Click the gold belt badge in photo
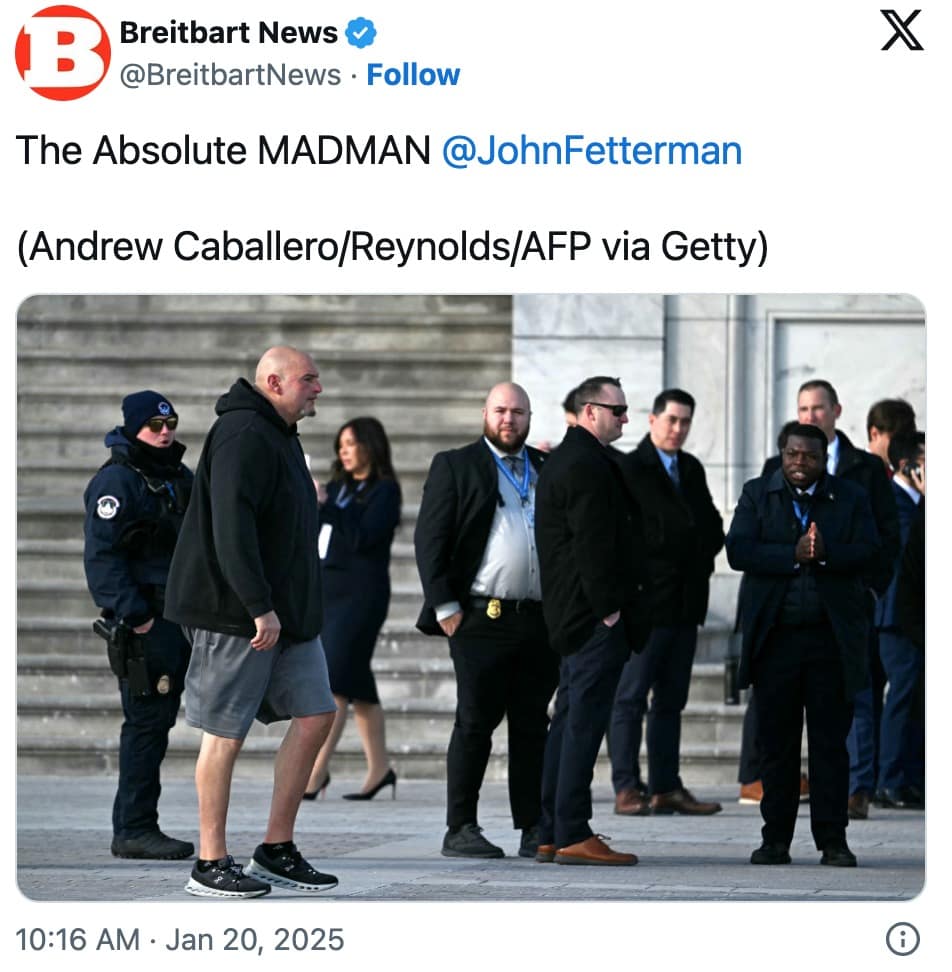Viewport: 952px width, 972px height. click(x=493, y=608)
